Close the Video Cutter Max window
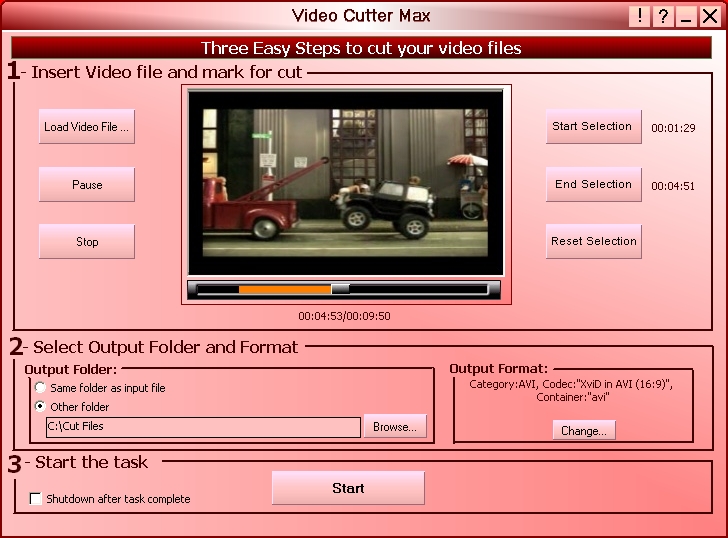The height and width of the screenshot is (538, 728). pos(710,16)
